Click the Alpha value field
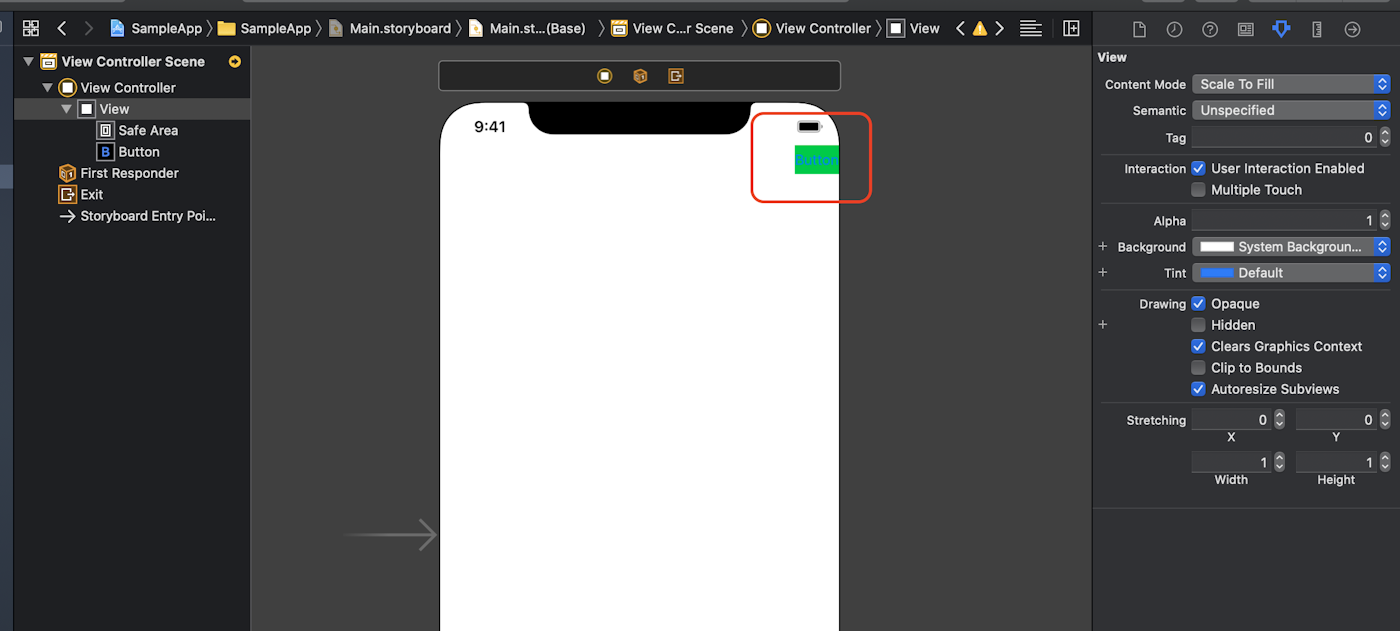This screenshot has height=631, width=1400. 1284,220
